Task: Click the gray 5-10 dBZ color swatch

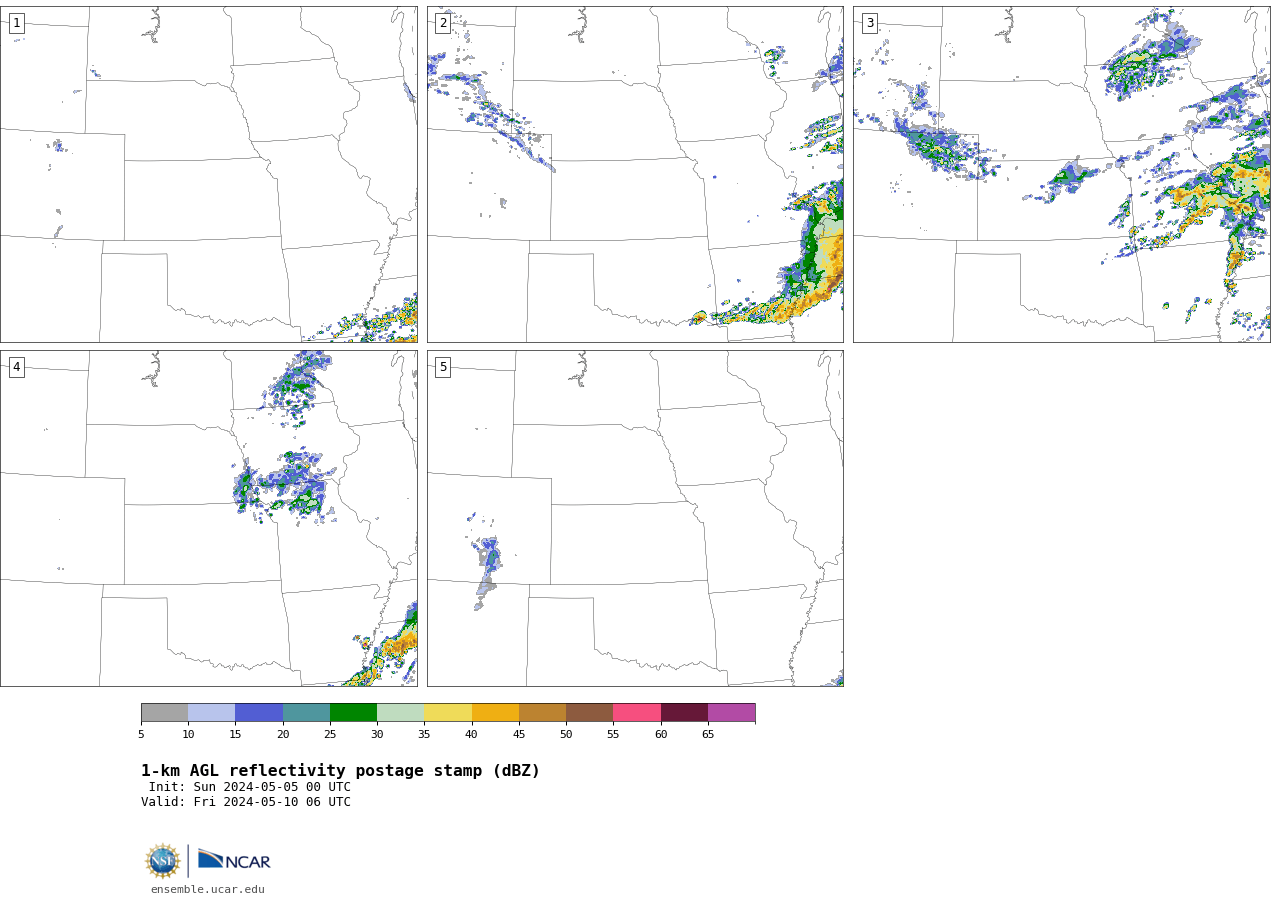Action: 164,712
